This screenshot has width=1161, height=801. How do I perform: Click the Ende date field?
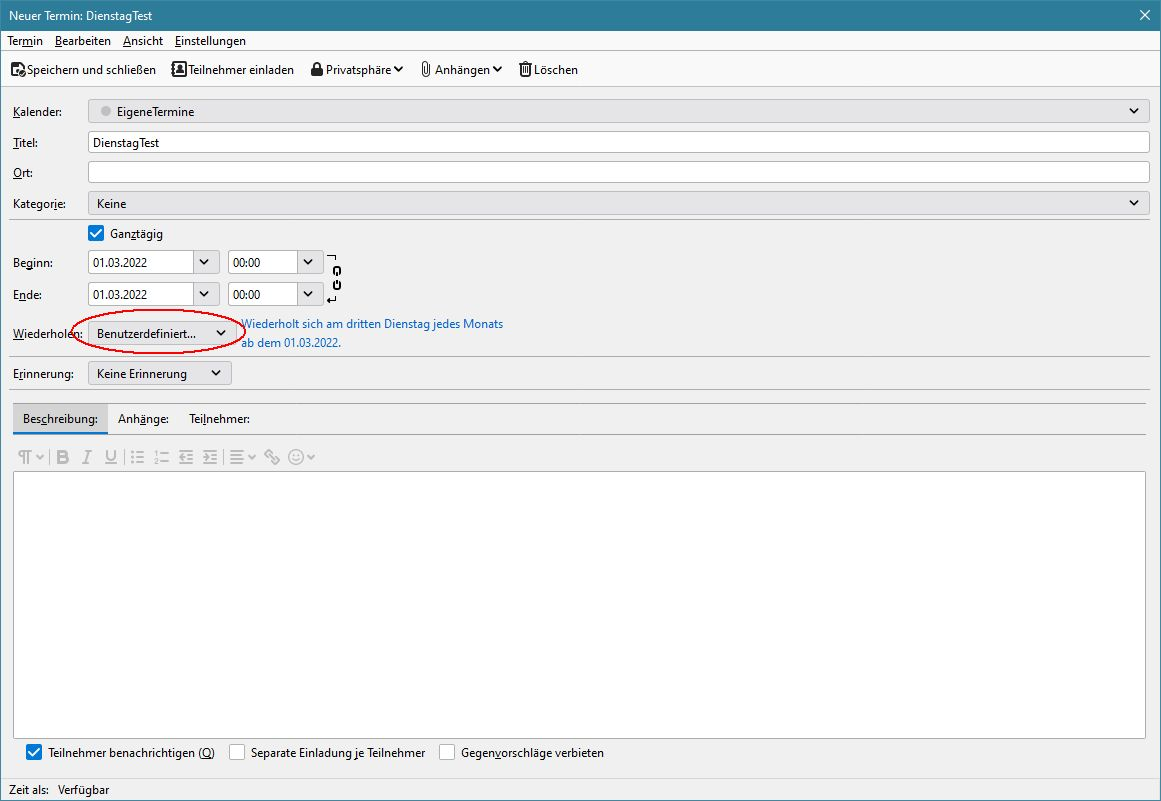141,295
